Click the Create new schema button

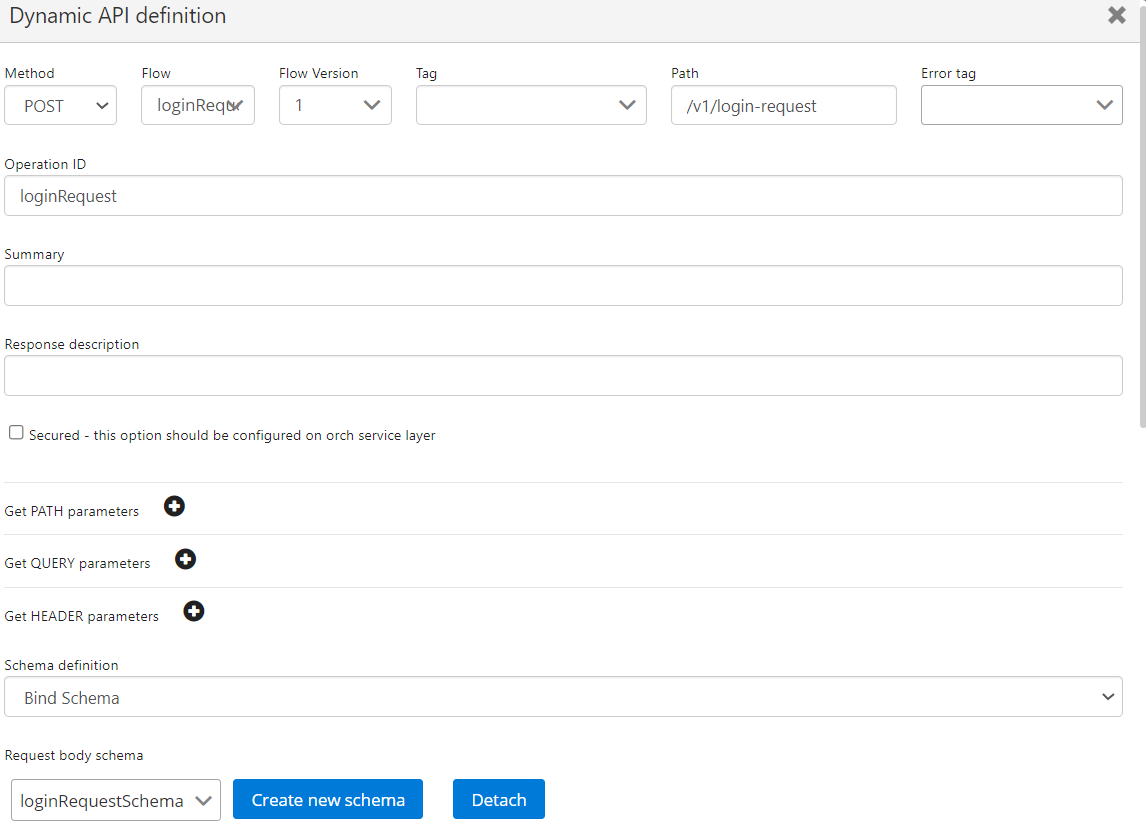pos(328,800)
